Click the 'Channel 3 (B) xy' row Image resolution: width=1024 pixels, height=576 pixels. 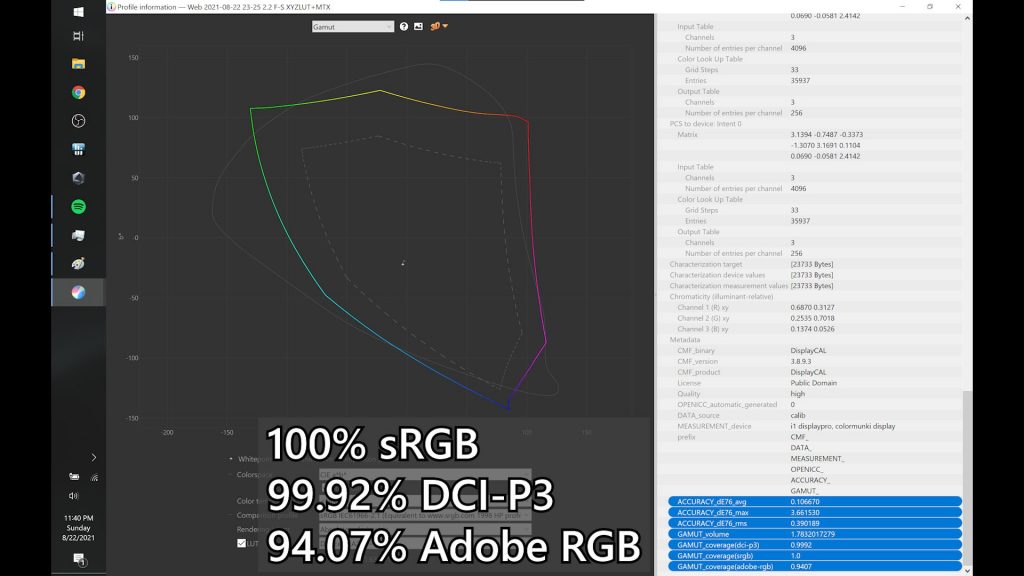coord(810,329)
